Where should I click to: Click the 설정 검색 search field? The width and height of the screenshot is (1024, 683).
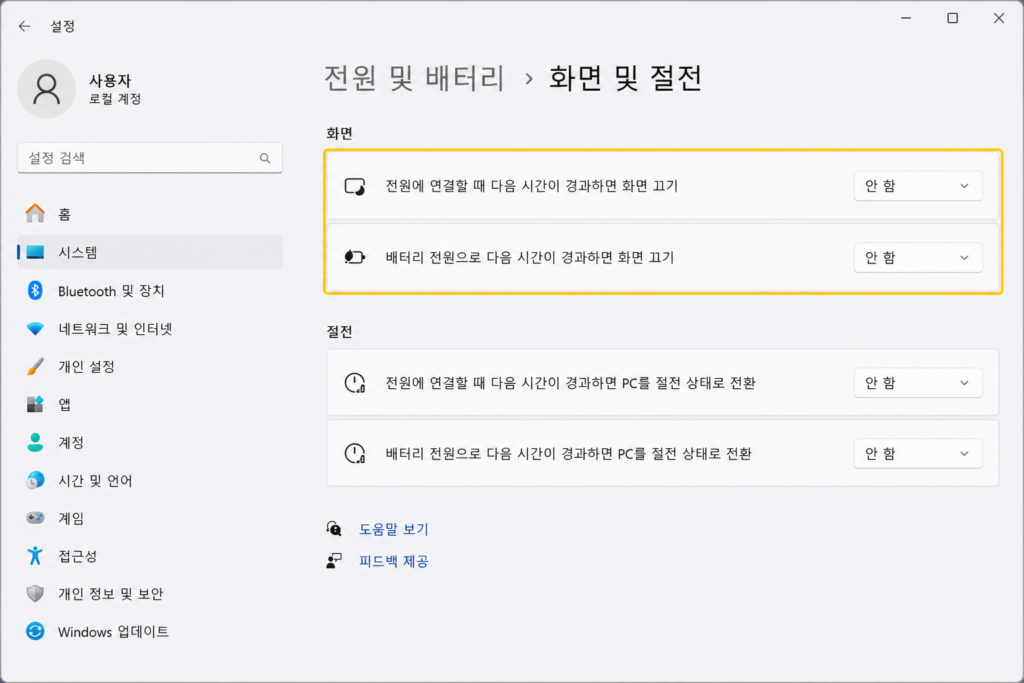pos(150,158)
